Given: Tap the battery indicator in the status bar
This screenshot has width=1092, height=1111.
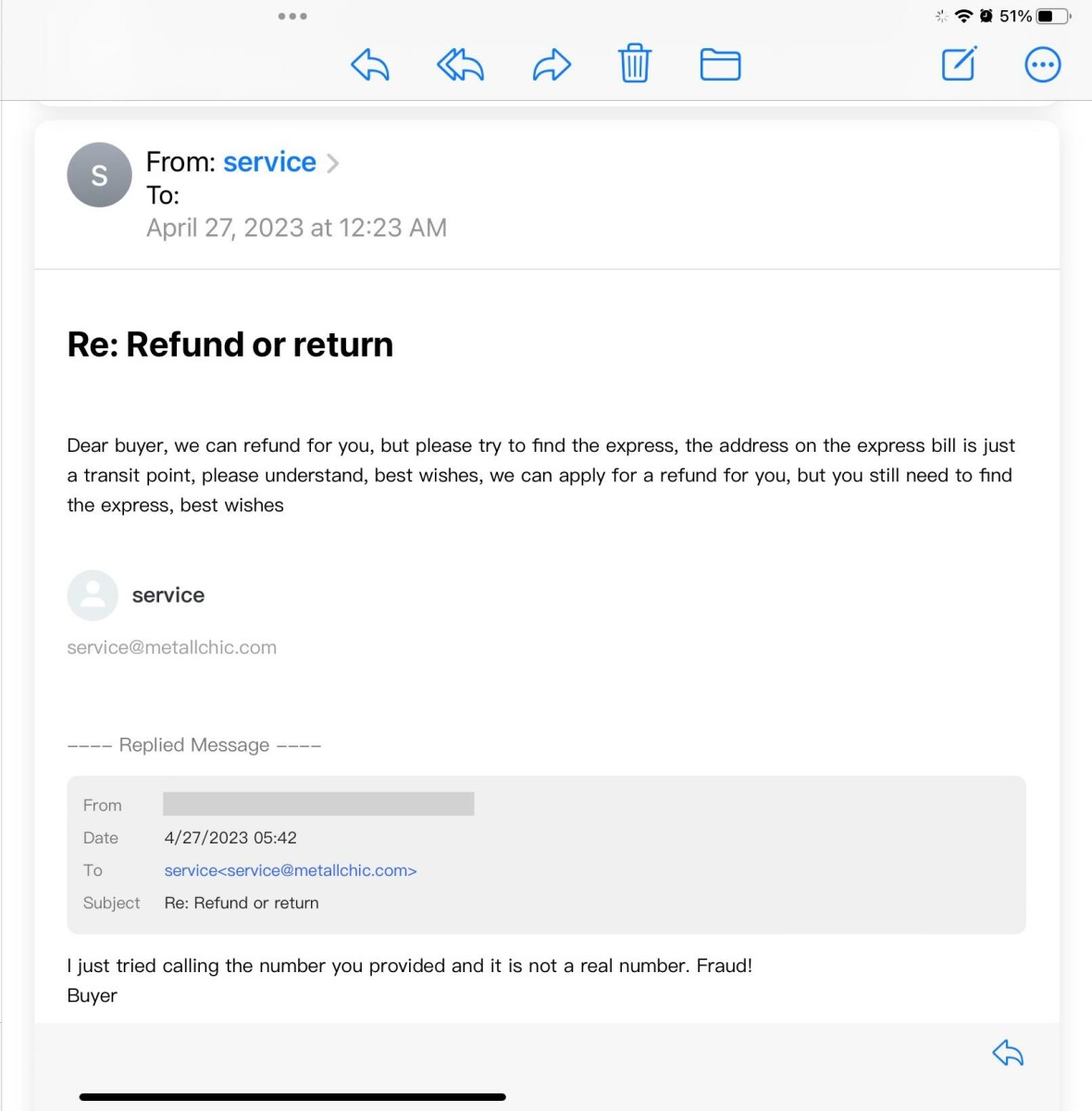Looking at the screenshot, I should click(1053, 16).
